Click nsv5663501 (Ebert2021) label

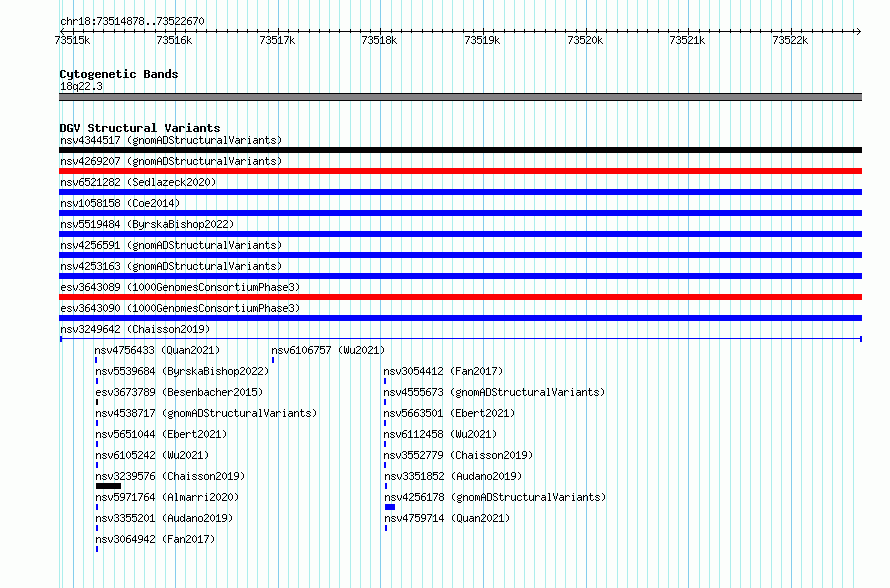pyautogui.click(x=449, y=413)
